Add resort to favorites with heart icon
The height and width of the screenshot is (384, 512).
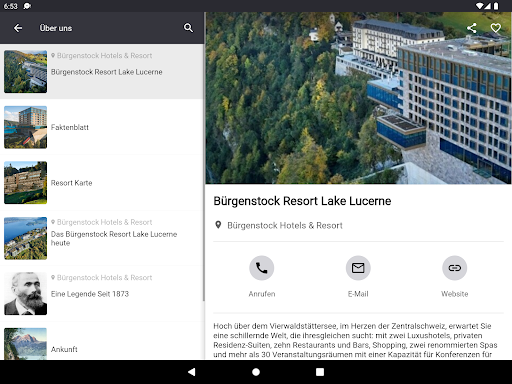pyautogui.click(x=496, y=28)
